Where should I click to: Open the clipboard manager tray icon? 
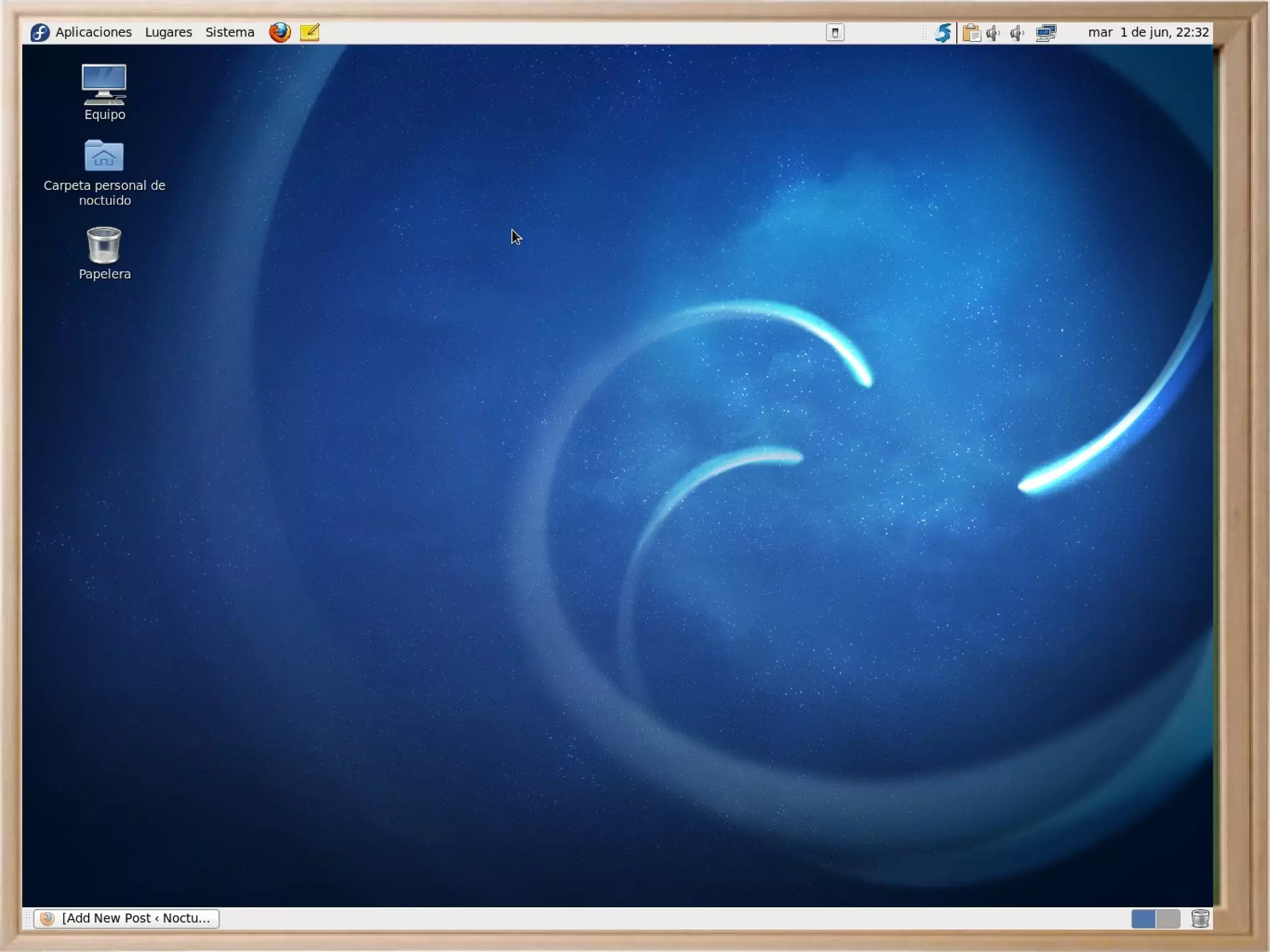tap(972, 32)
